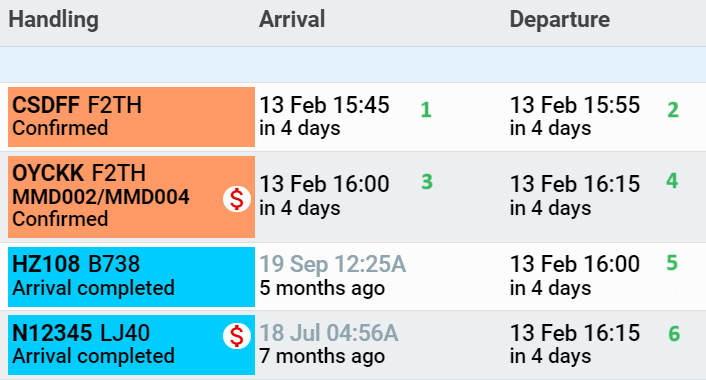This screenshot has width=706, height=380.
Task: Sort by the Handling column header
Action: point(54,20)
